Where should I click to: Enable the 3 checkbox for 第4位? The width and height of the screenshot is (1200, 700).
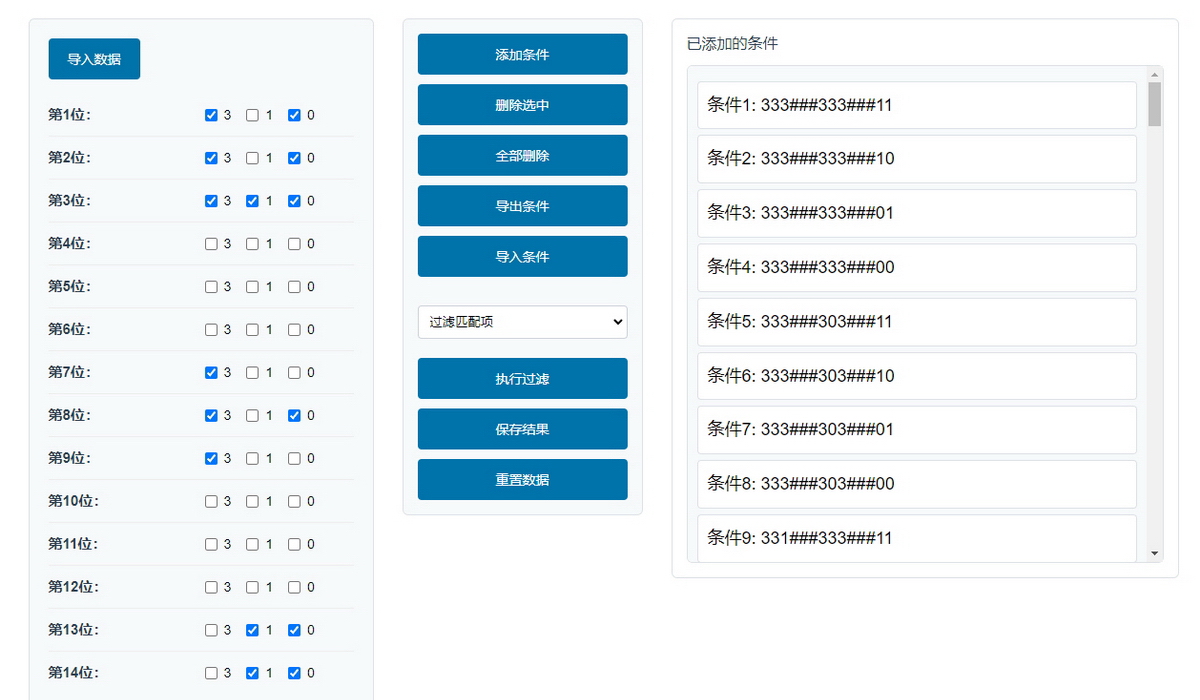pyautogui.click(x=211, y=244)
